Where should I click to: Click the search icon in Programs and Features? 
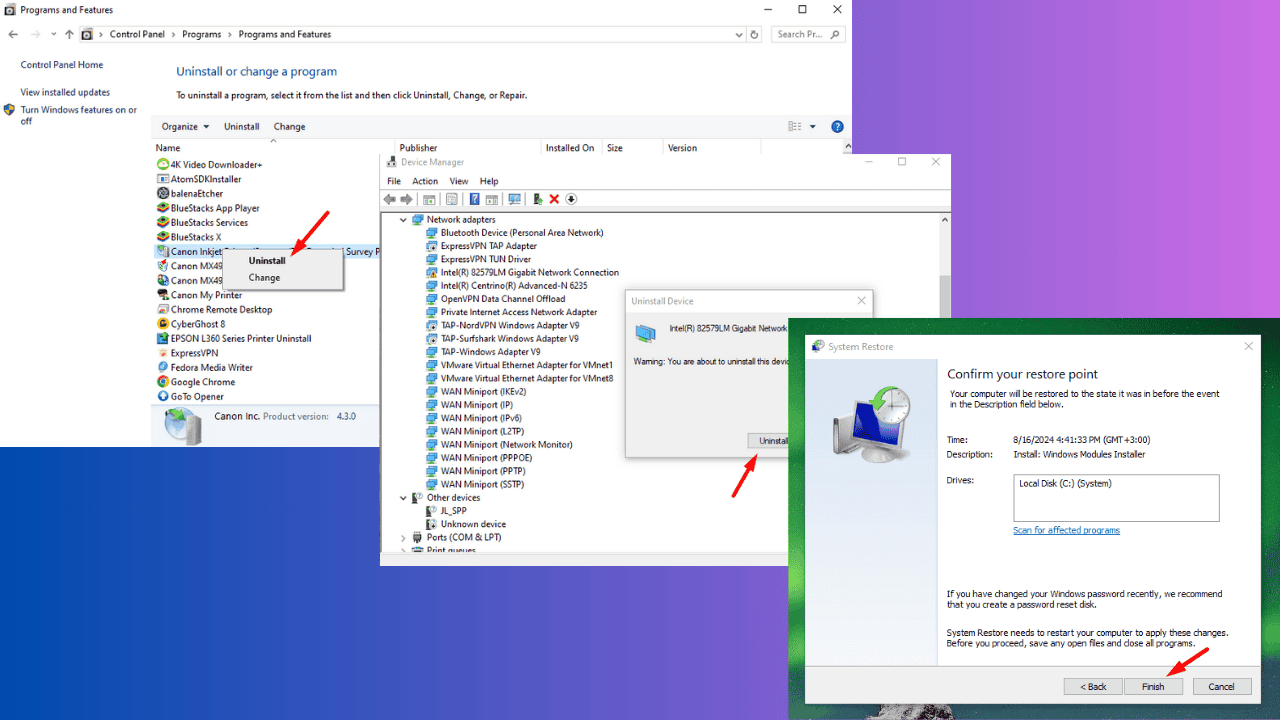point(835,34)
